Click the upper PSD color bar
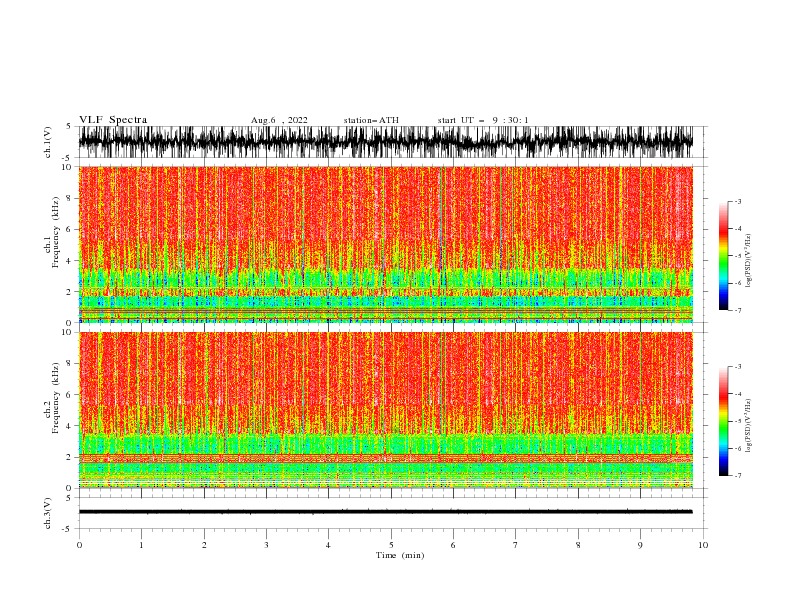The image size is (792, 612). (724, 256)
